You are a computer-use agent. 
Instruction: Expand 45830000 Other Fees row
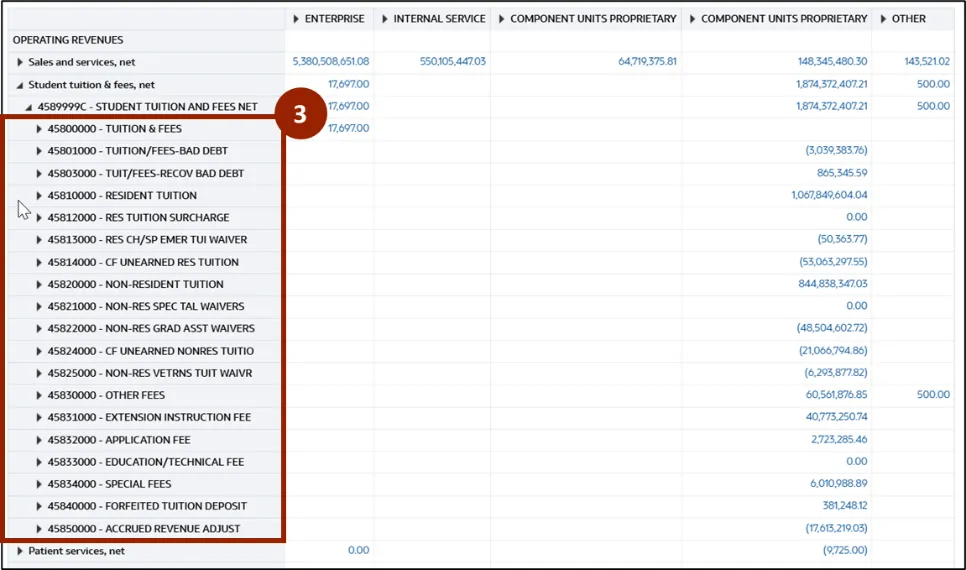click(39, 396)
